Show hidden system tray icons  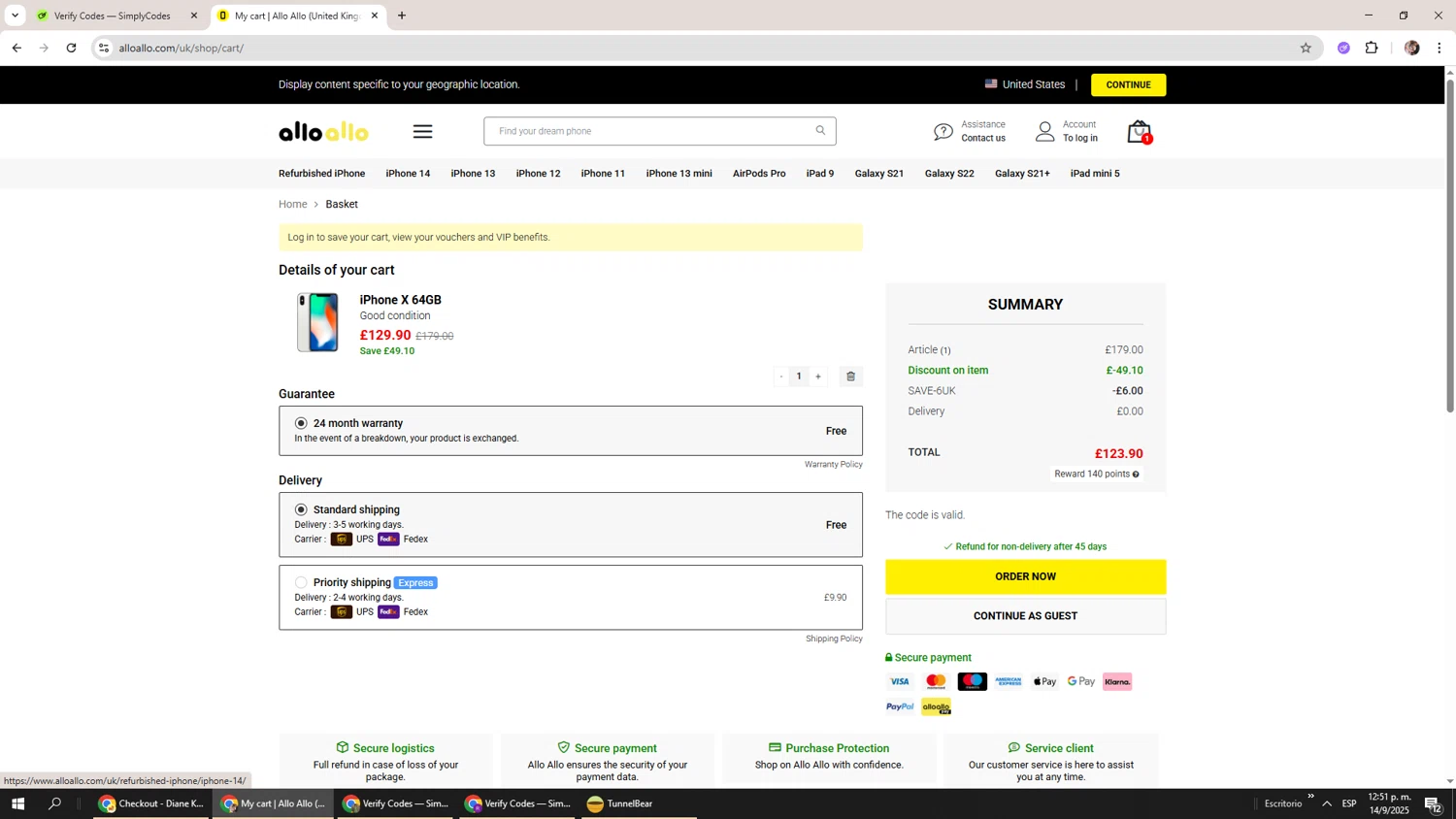pyautogui.click(x=1327, y=803)
